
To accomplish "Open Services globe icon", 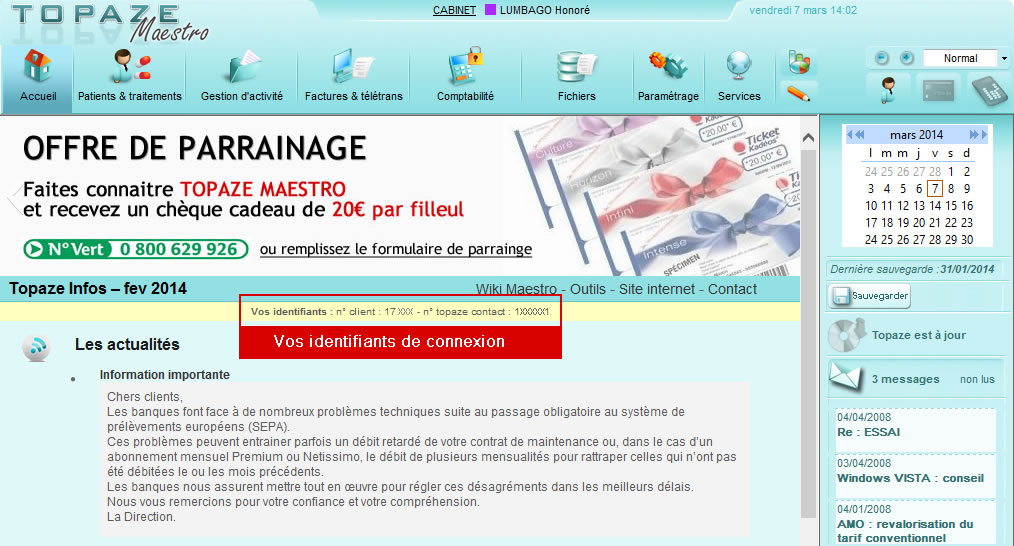I will coord(739,67).
